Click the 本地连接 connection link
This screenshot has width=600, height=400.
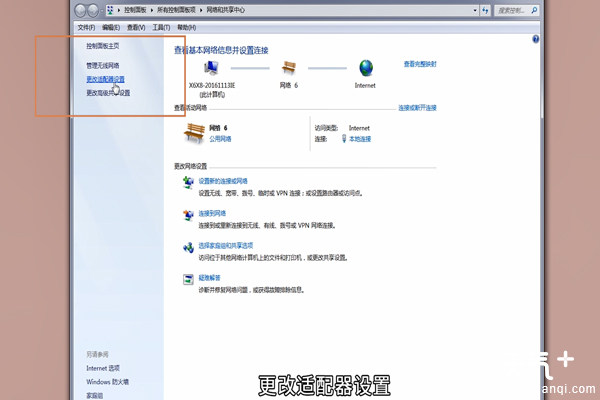359,139
